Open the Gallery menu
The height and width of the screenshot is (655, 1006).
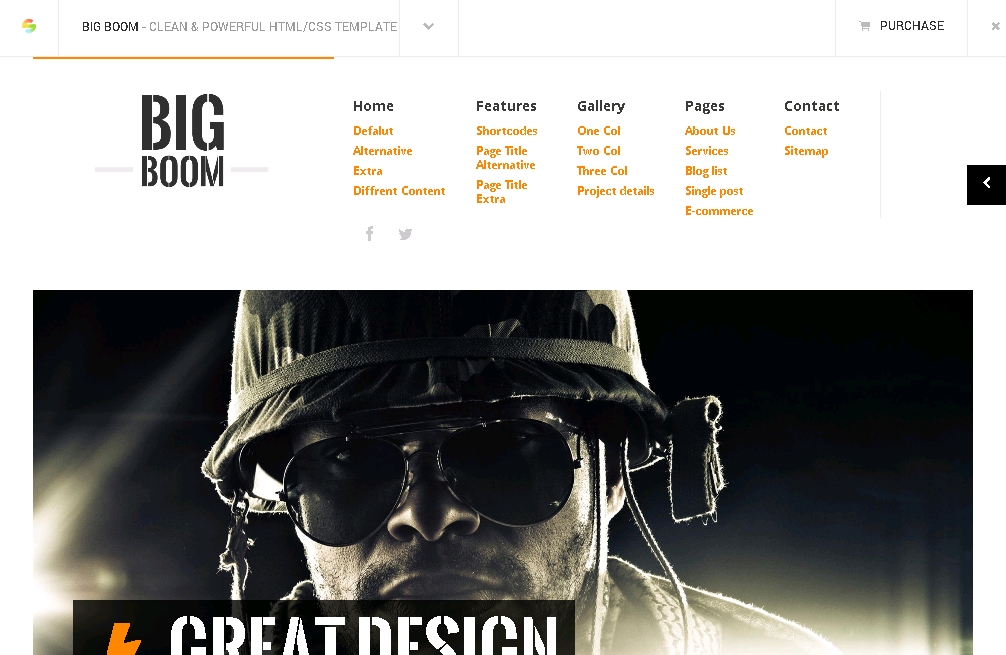600,106
